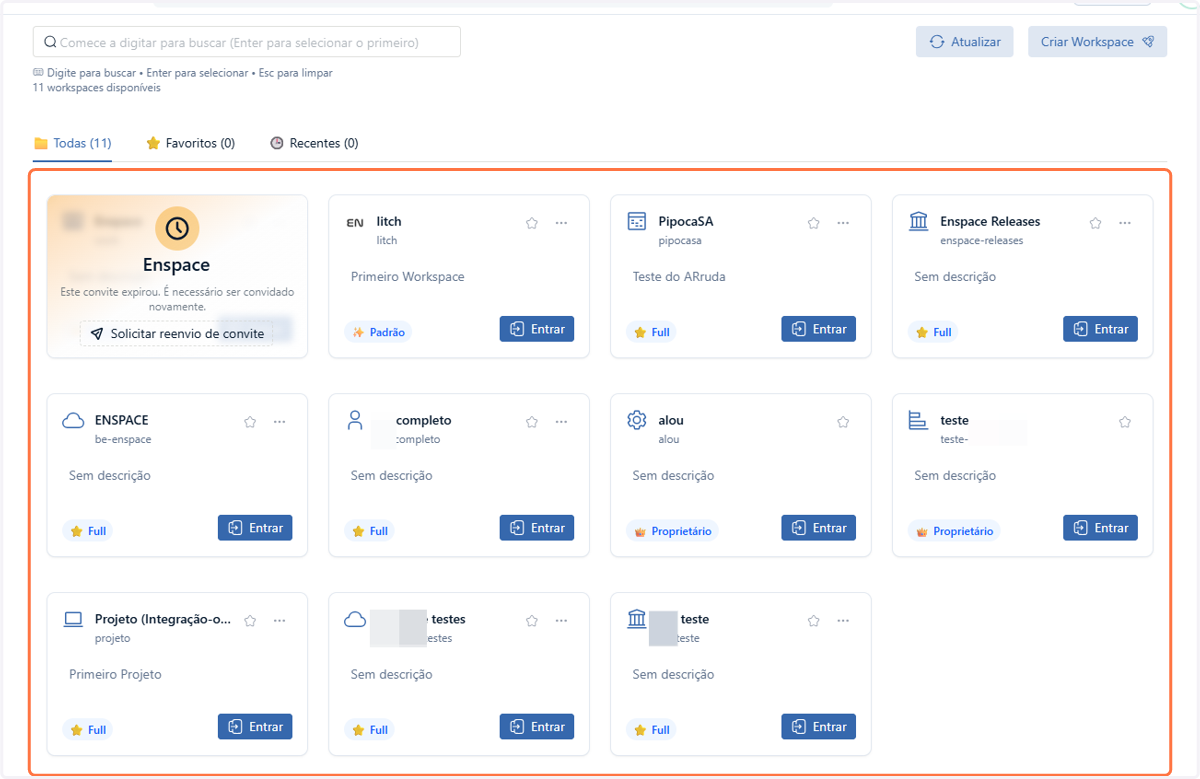Screen dimensions: 1200x779
Task: Favorite the PipocaSA workspace star
Action: (814, 223)
